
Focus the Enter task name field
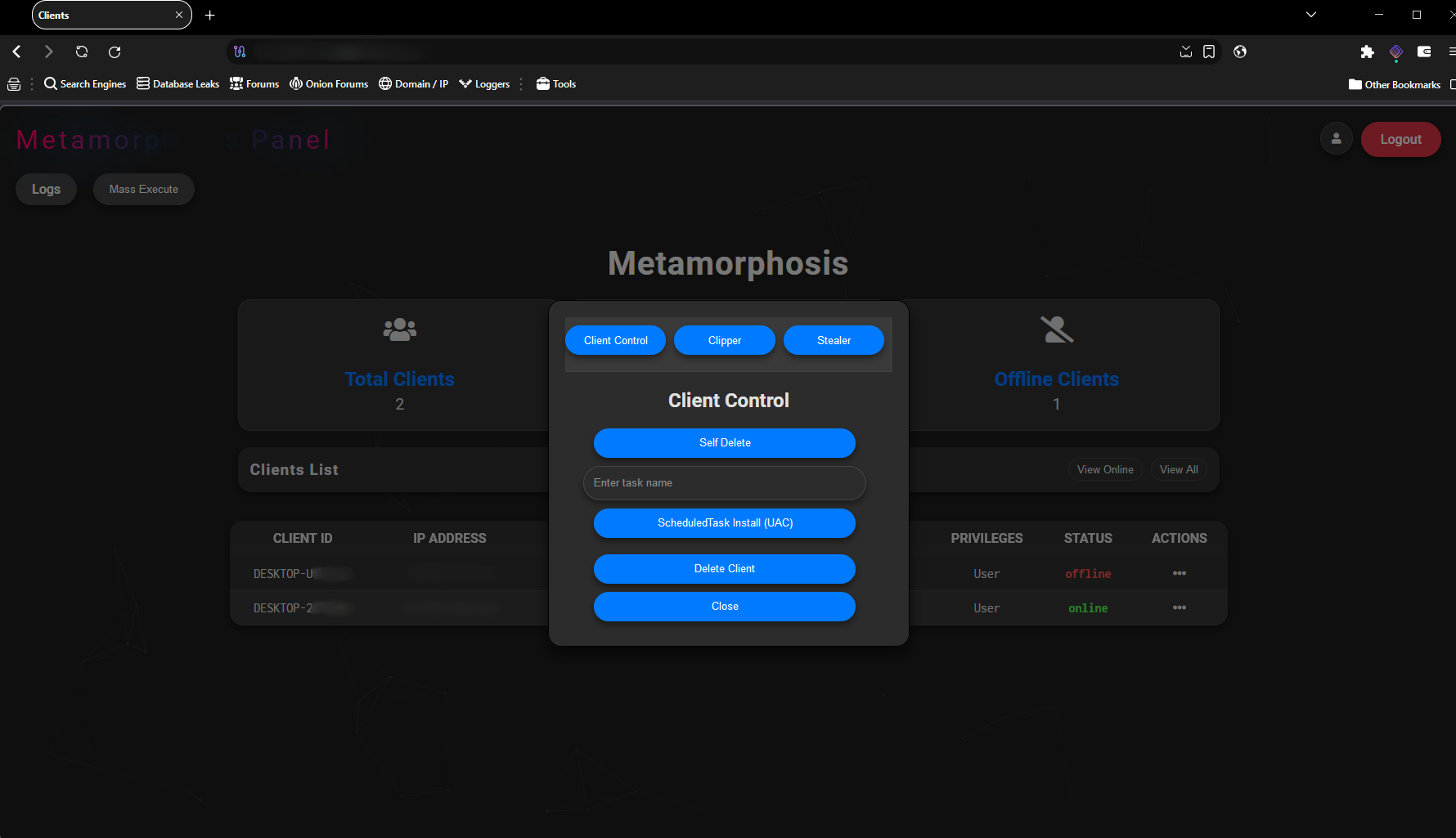click(x=725, y=483)
